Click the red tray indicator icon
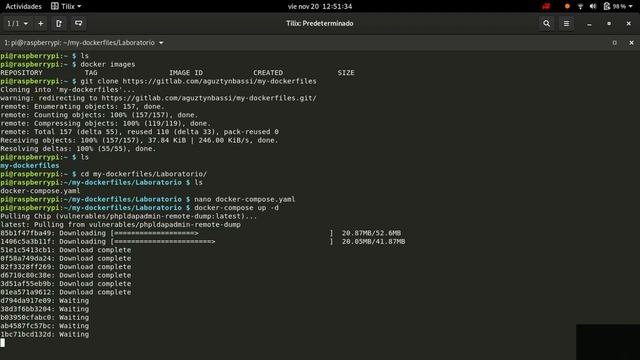This screenshot has height=360, width=640. click(x=546, y=6)
